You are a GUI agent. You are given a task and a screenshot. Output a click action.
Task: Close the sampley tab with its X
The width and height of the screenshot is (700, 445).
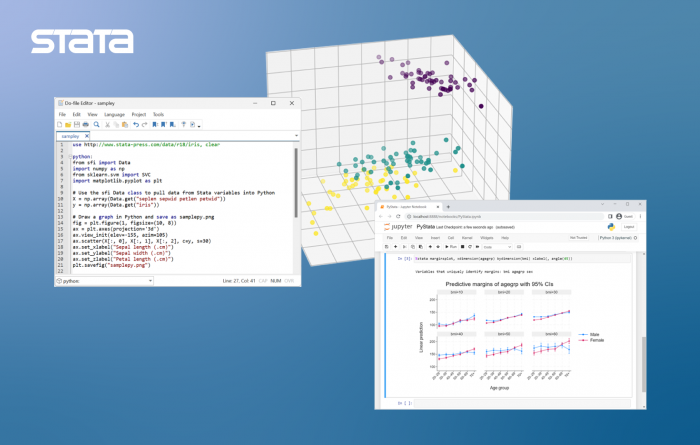[x=87, y=136]
